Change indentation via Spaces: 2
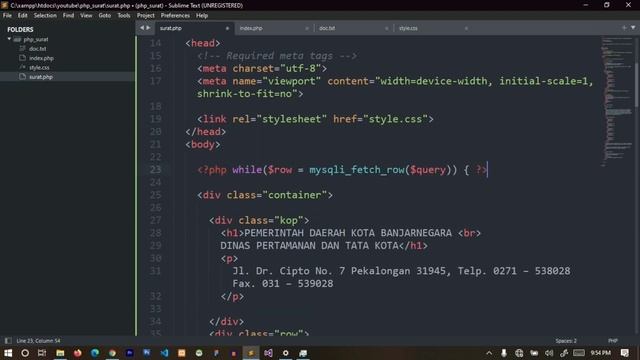 coord(566,340)
